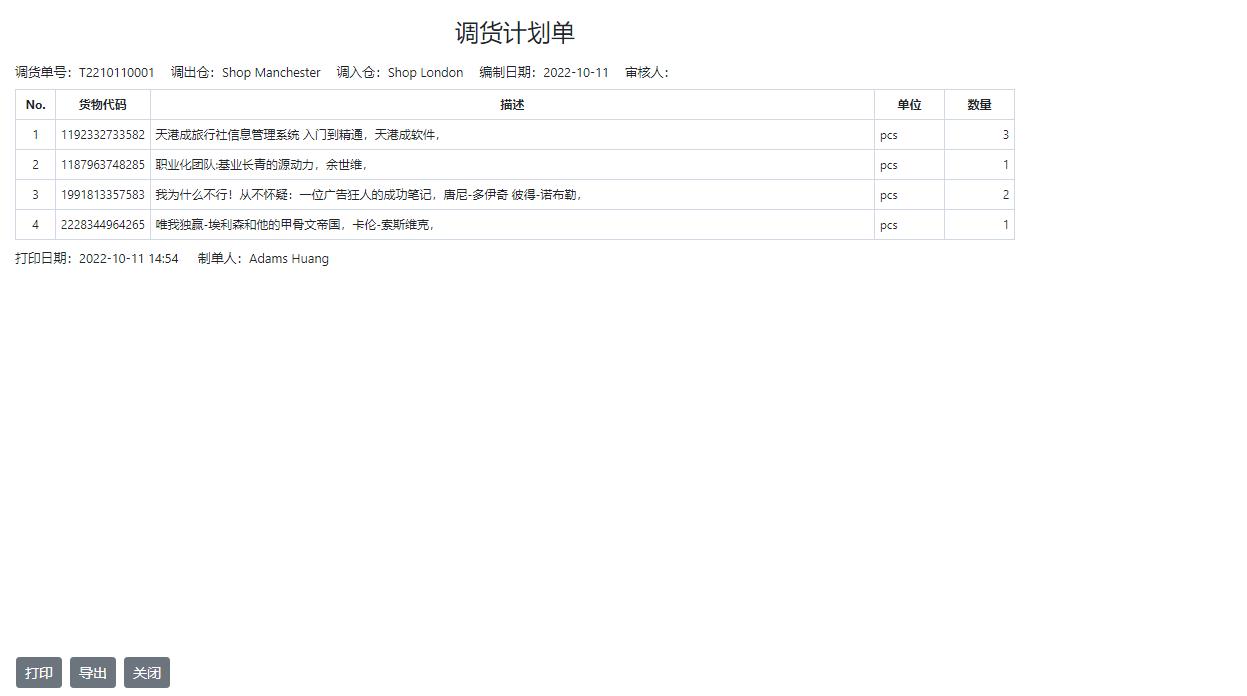Select description 天港成旅行社信息管理系统
The height and width of the screenshot is (696, 1247).
click(227, 135)
